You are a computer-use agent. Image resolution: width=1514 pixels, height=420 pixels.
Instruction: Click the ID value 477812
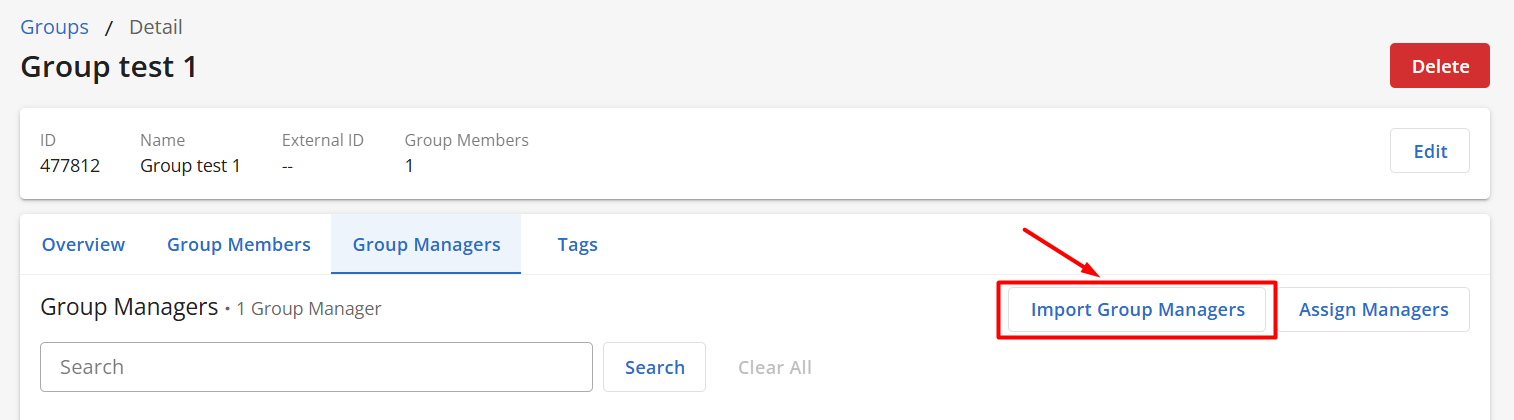[x=70, y=166]
